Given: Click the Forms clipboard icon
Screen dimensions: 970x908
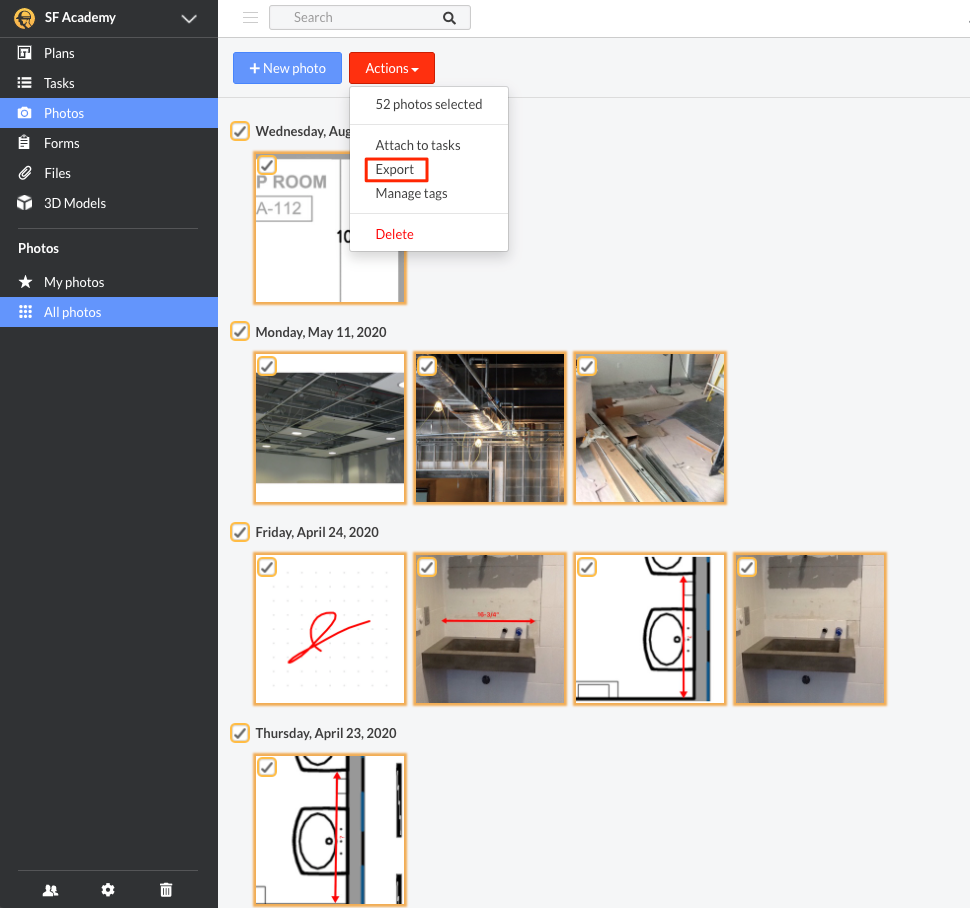Looking at the screenshot, I should (24, 143).
